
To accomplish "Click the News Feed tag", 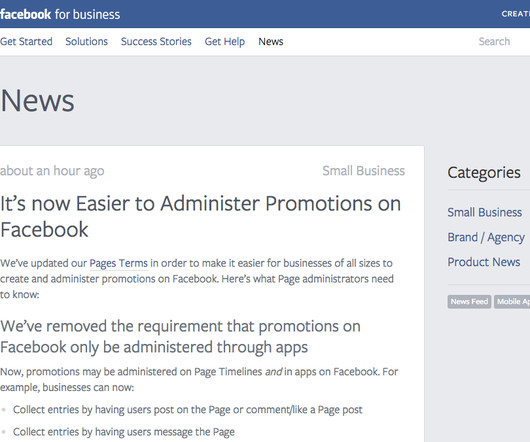I will pos(469,301).
